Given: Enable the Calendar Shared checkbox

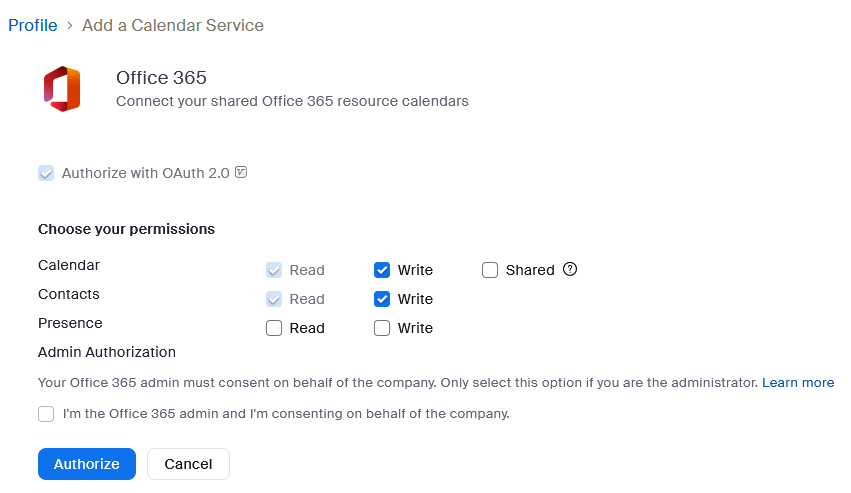Looking at the screenshot, I should pyautogui.click(x=490, y=270).
